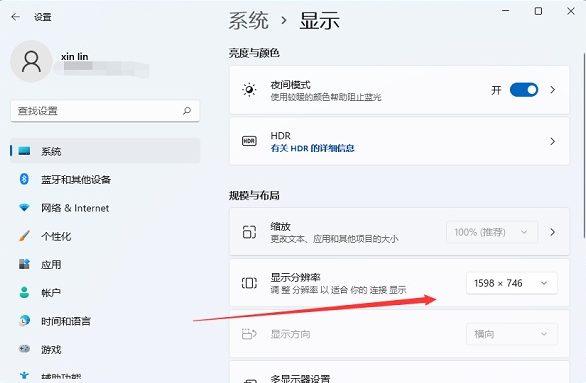The height and width of the screenshot is (383, 586).
Task: Open the 1598 × 746 resolution dropdown
Action: tap(512, 283)
